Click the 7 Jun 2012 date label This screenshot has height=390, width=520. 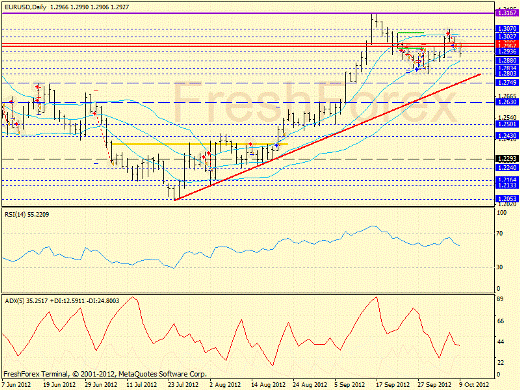pos(17,384)
